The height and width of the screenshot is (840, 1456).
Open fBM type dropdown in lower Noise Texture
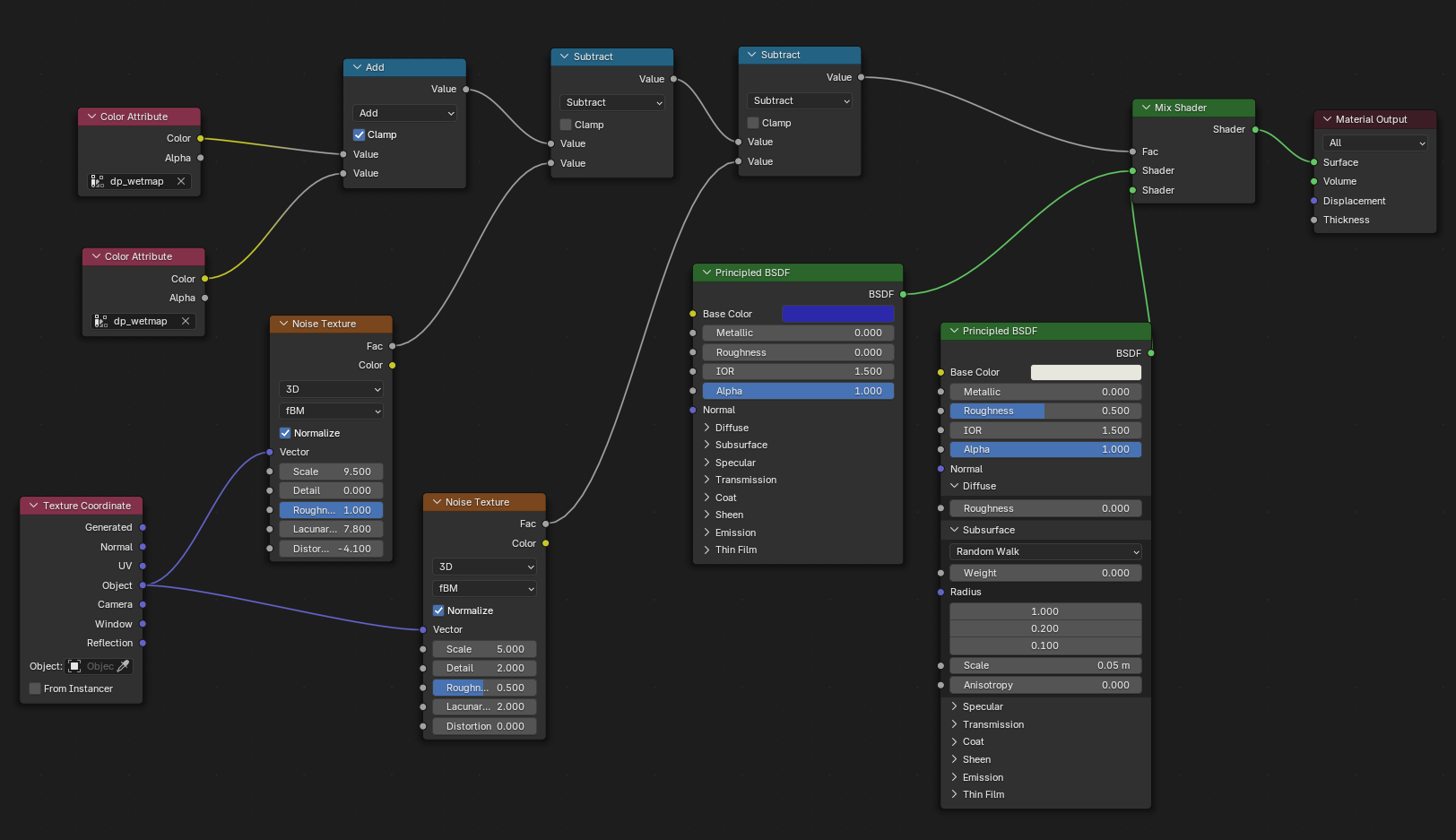(x=484, y=588)
